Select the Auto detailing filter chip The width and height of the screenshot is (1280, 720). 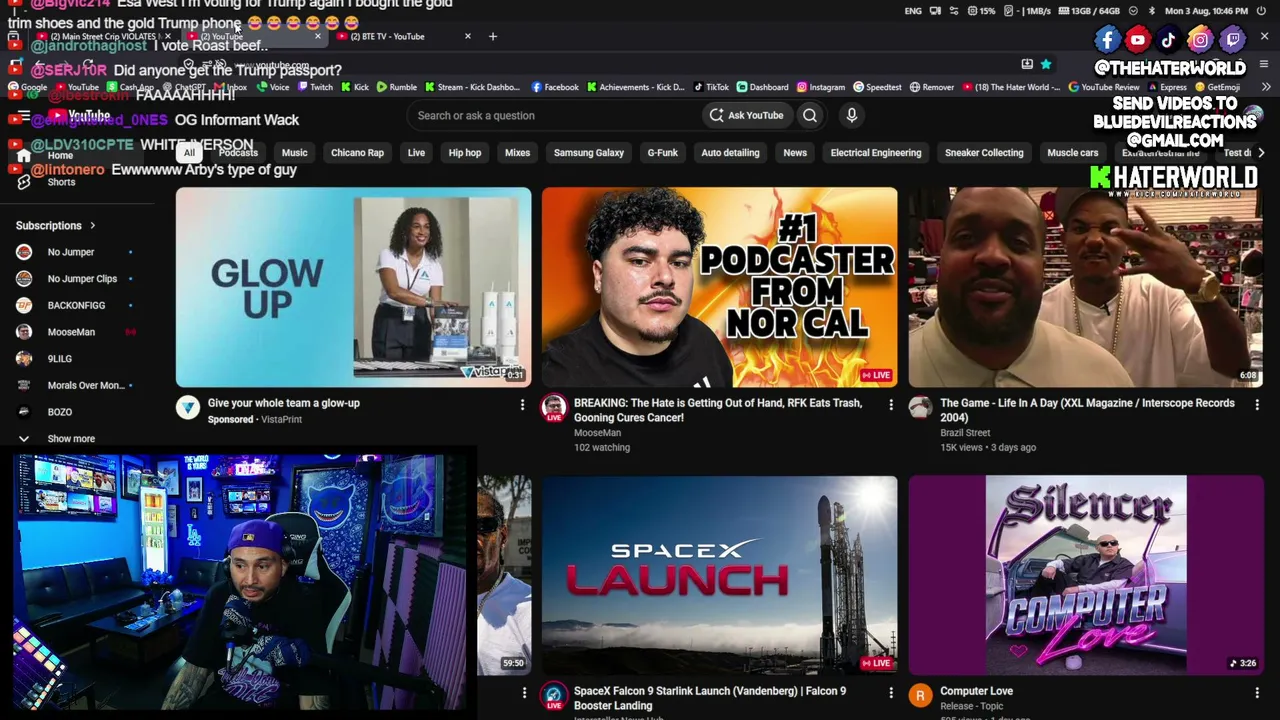click(730, 153)
